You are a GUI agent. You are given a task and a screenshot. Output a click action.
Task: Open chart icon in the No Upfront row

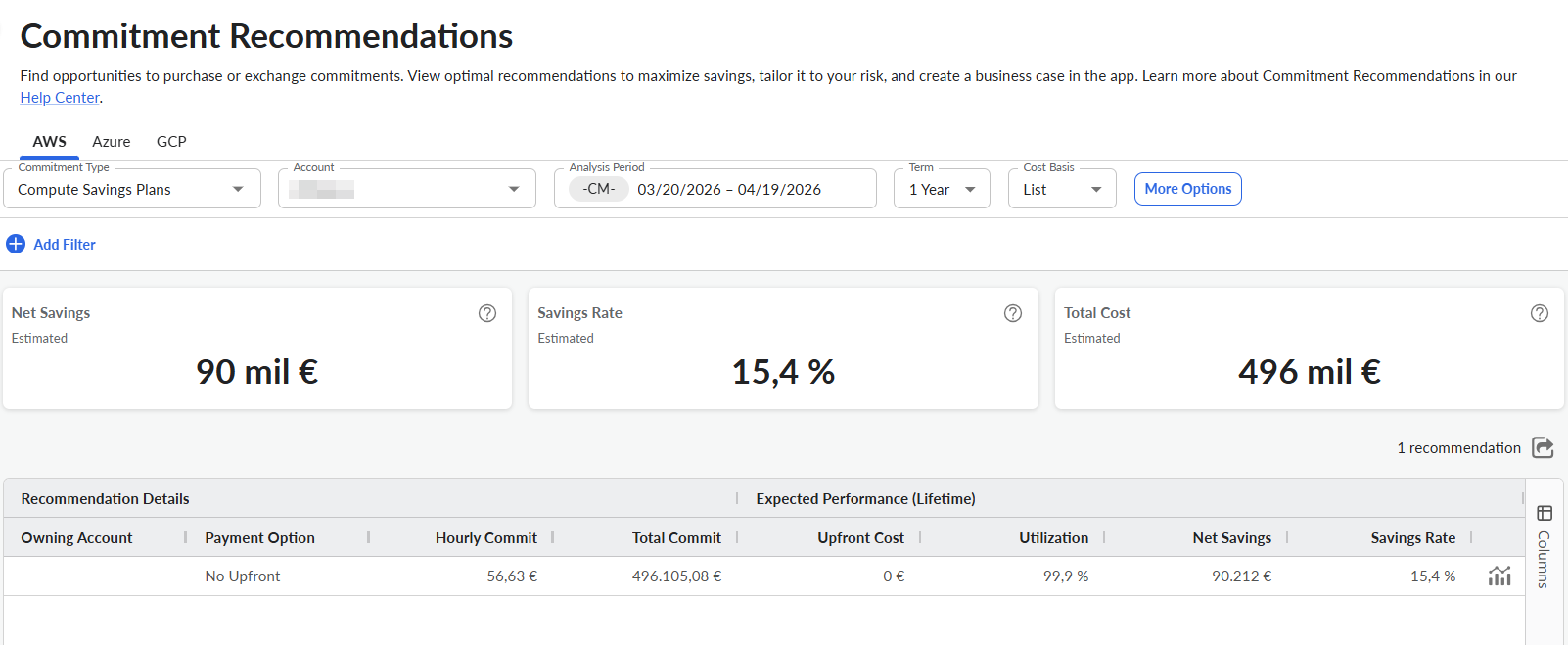pyautogui.click(x=1499, y=576)
